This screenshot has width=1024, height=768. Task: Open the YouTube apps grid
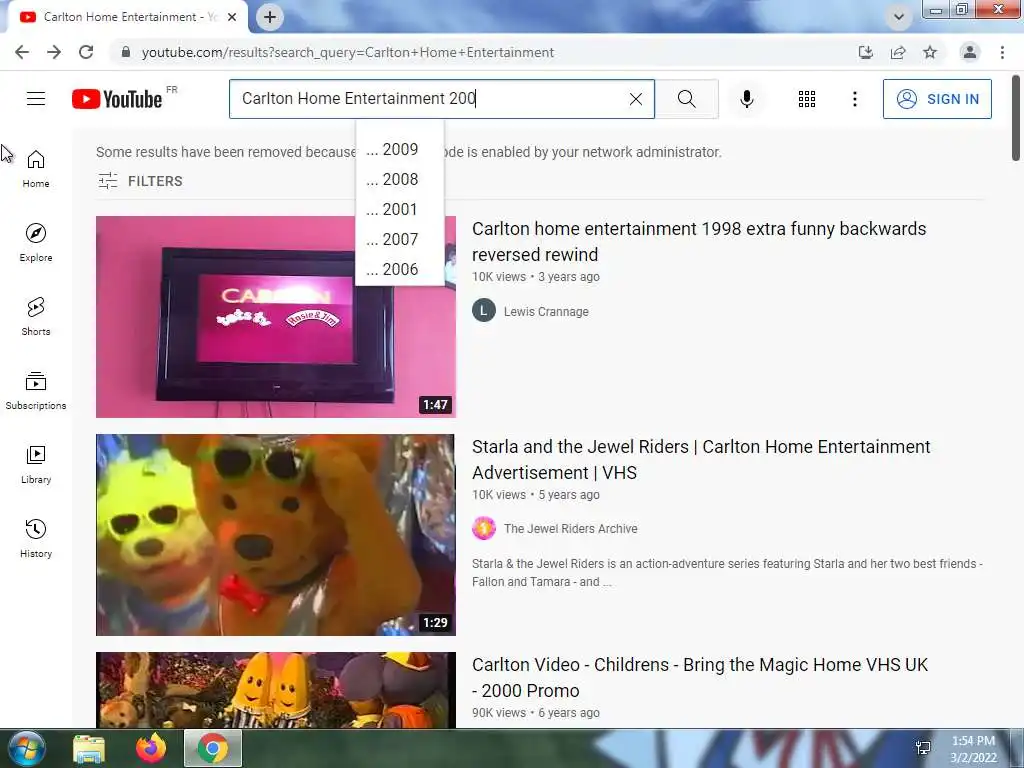pyautogui.click(x=807, y=99)
